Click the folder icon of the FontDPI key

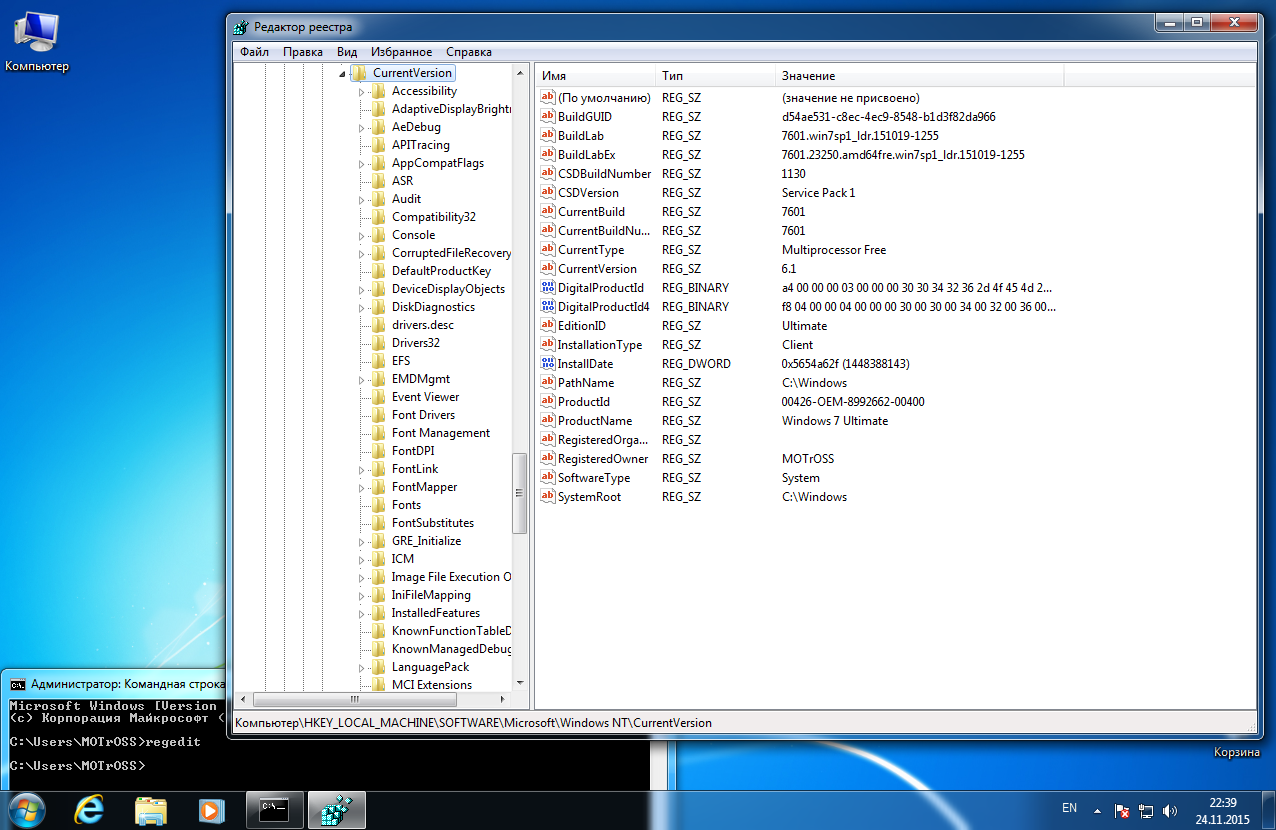378,451
